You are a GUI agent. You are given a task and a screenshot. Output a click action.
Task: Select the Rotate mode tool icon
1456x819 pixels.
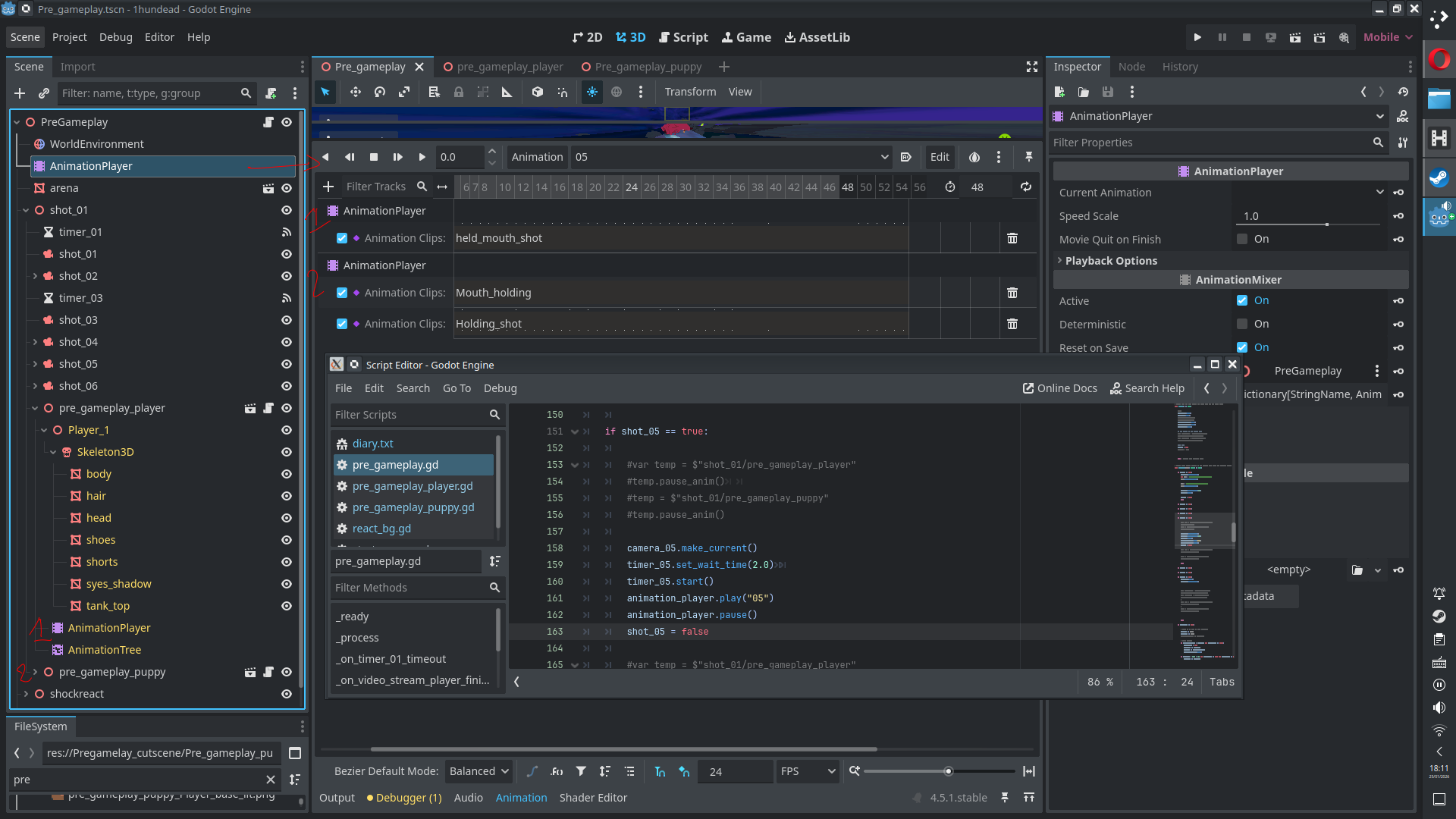(380, 92)
